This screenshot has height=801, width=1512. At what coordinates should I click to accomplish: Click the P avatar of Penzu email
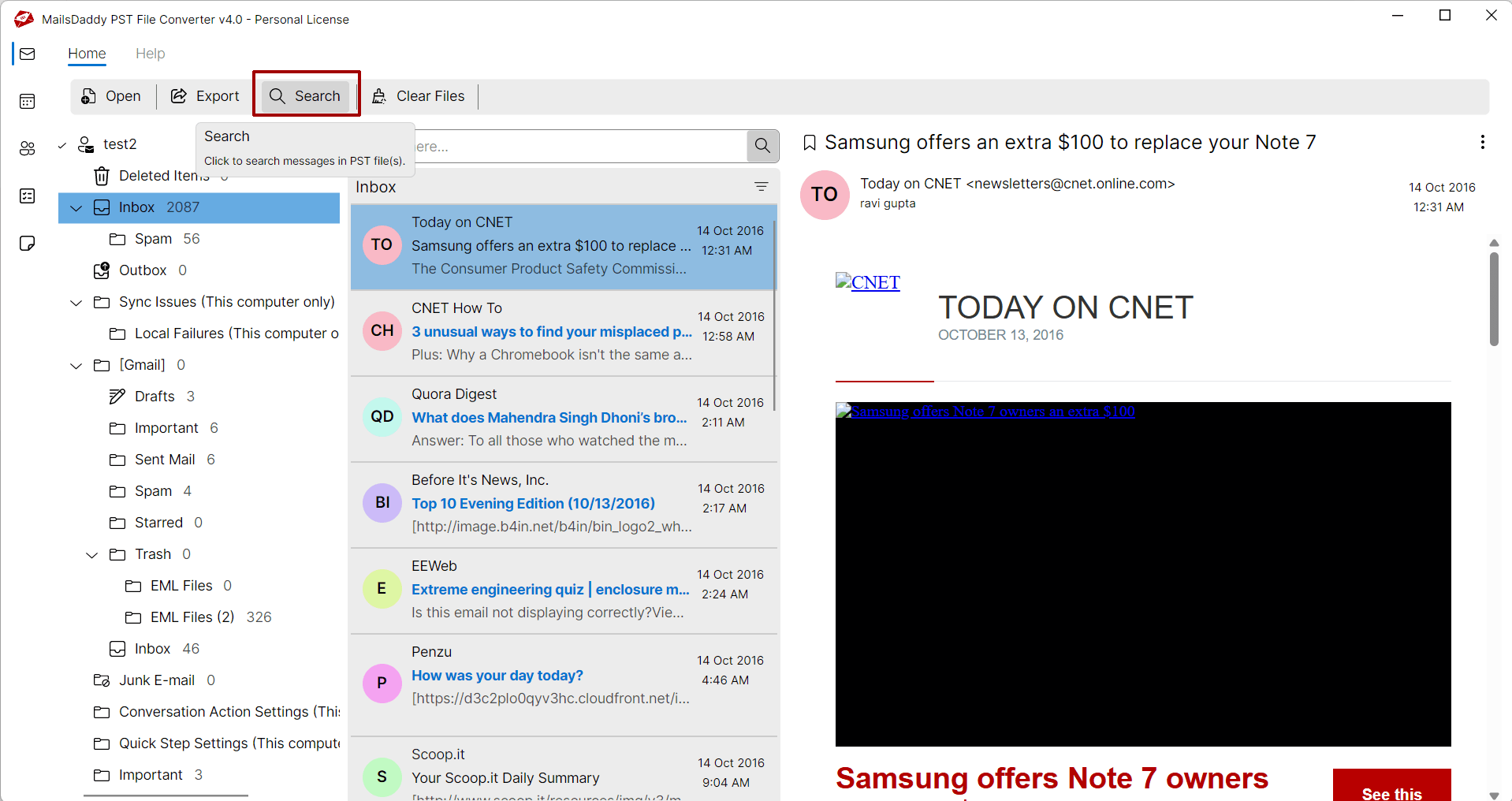382,683
